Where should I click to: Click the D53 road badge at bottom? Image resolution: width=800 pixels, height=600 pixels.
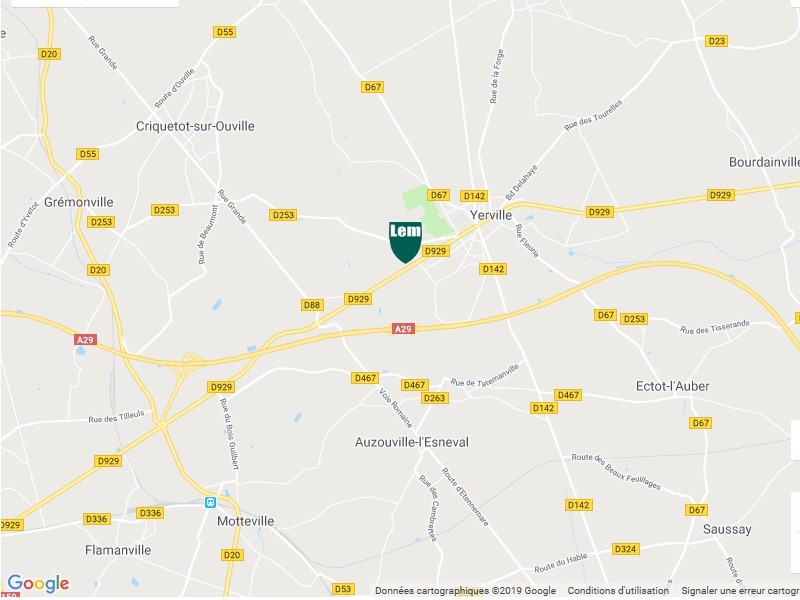(x=342, y=589)
